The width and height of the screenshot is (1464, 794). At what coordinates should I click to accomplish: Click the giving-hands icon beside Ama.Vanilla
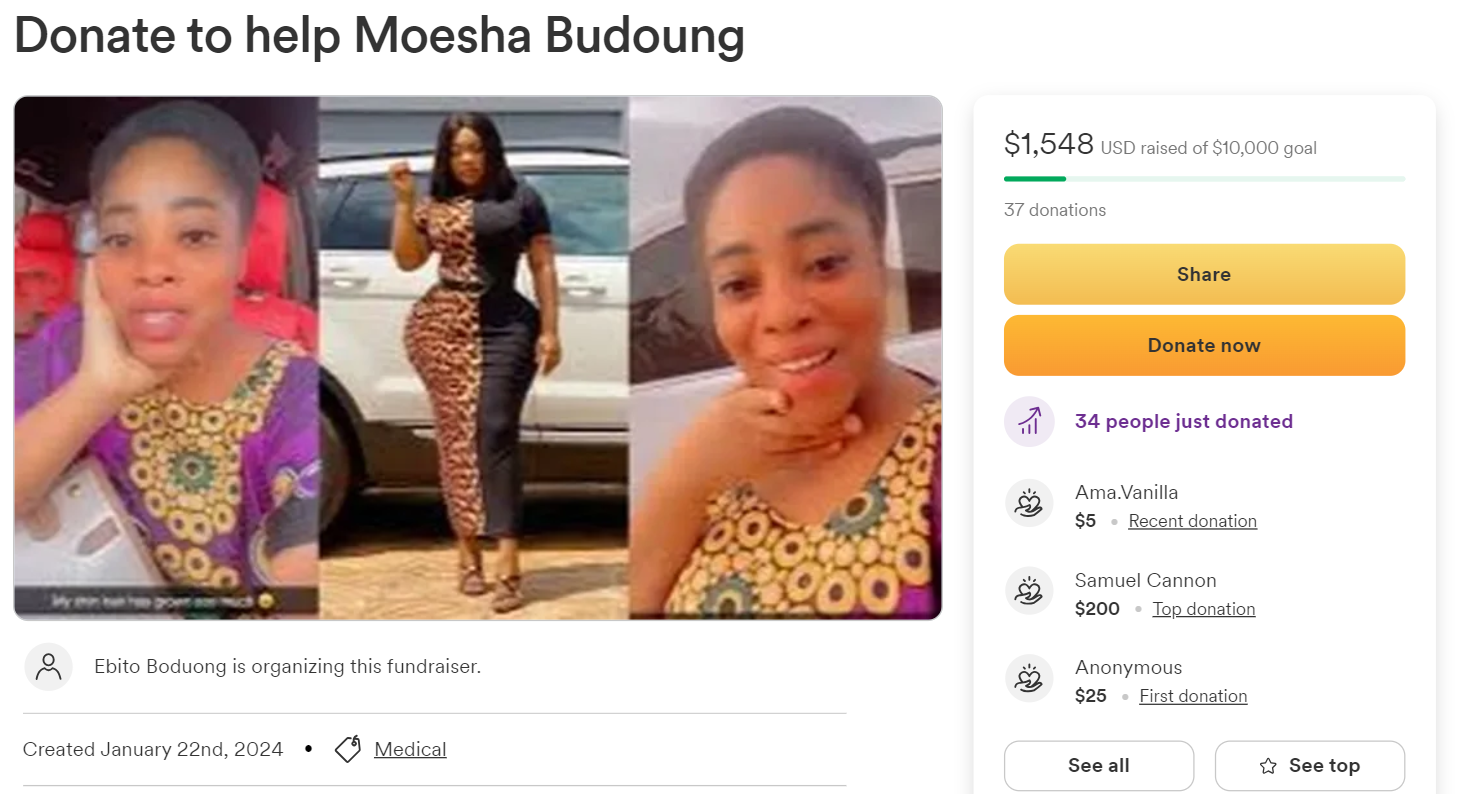[x=1029, y=503]
